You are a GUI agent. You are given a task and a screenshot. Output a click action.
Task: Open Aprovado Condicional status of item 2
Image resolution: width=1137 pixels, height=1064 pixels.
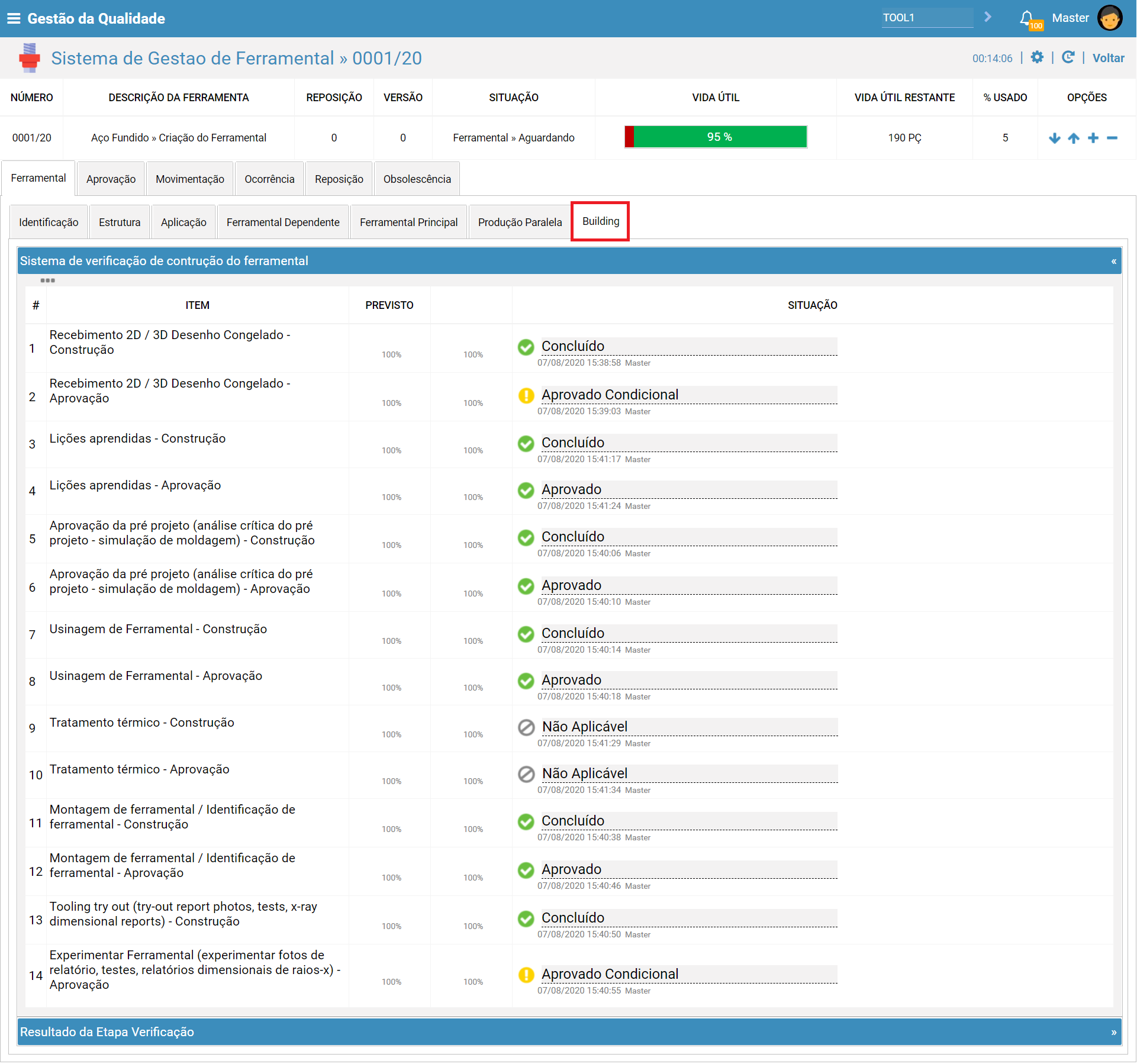(x=688, y=395)
